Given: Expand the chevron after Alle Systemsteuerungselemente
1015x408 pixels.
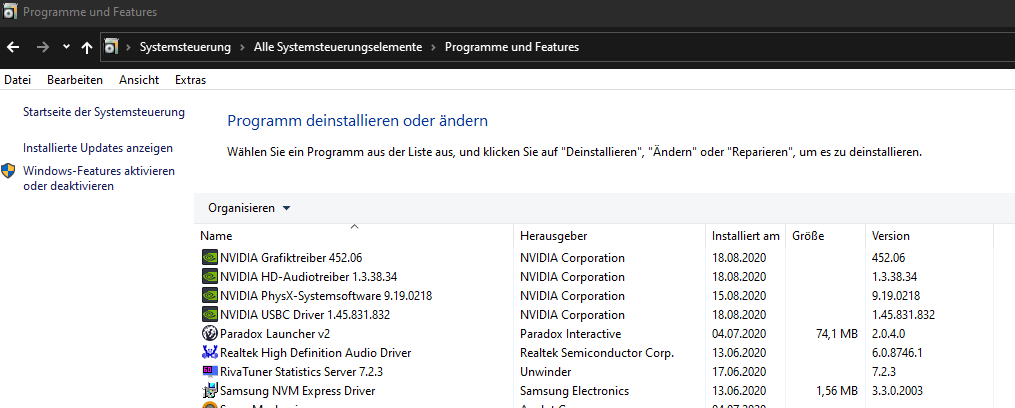Looking at the screenshot, I should pos(434,47).
